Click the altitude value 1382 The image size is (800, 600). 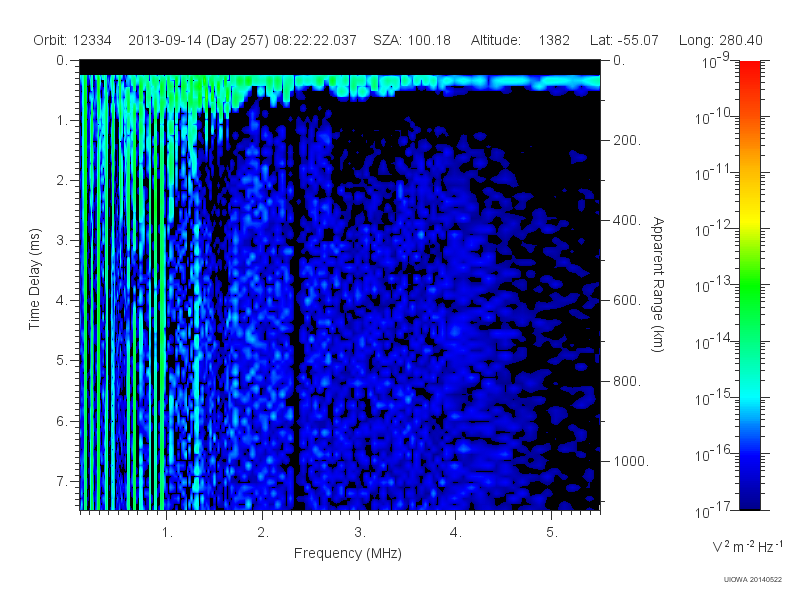(x=554, y=40)
